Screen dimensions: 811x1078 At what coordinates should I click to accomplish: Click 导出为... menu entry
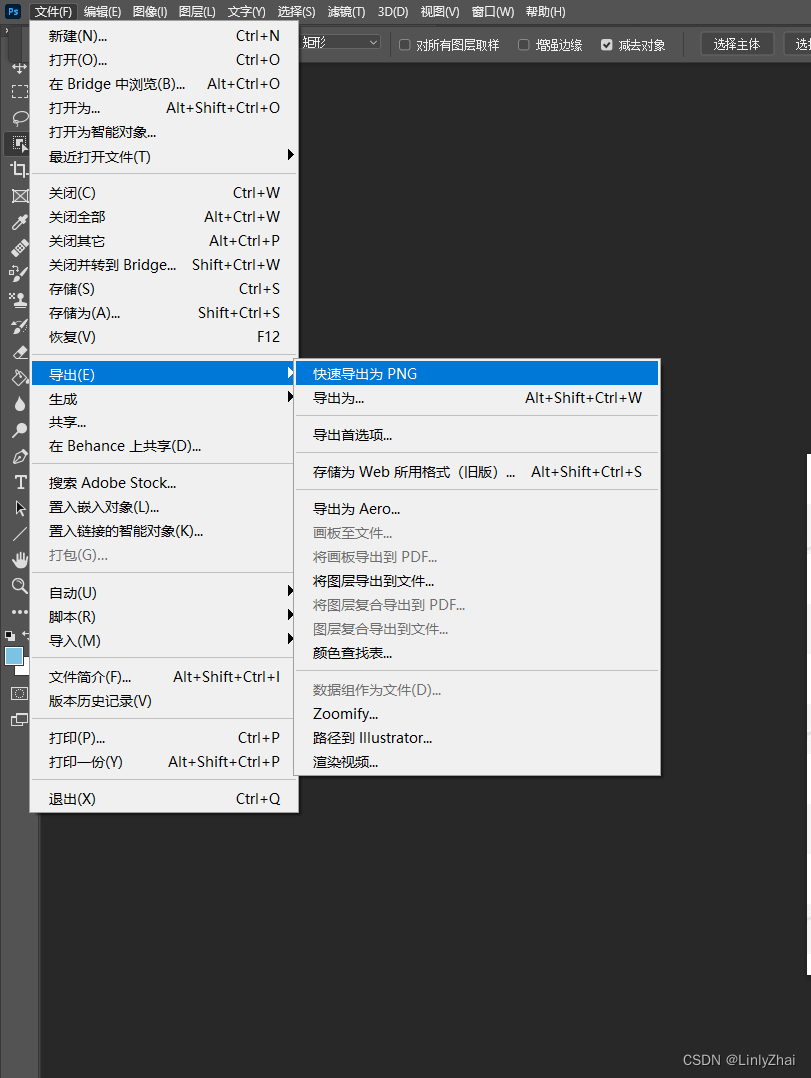pos(476,397)
